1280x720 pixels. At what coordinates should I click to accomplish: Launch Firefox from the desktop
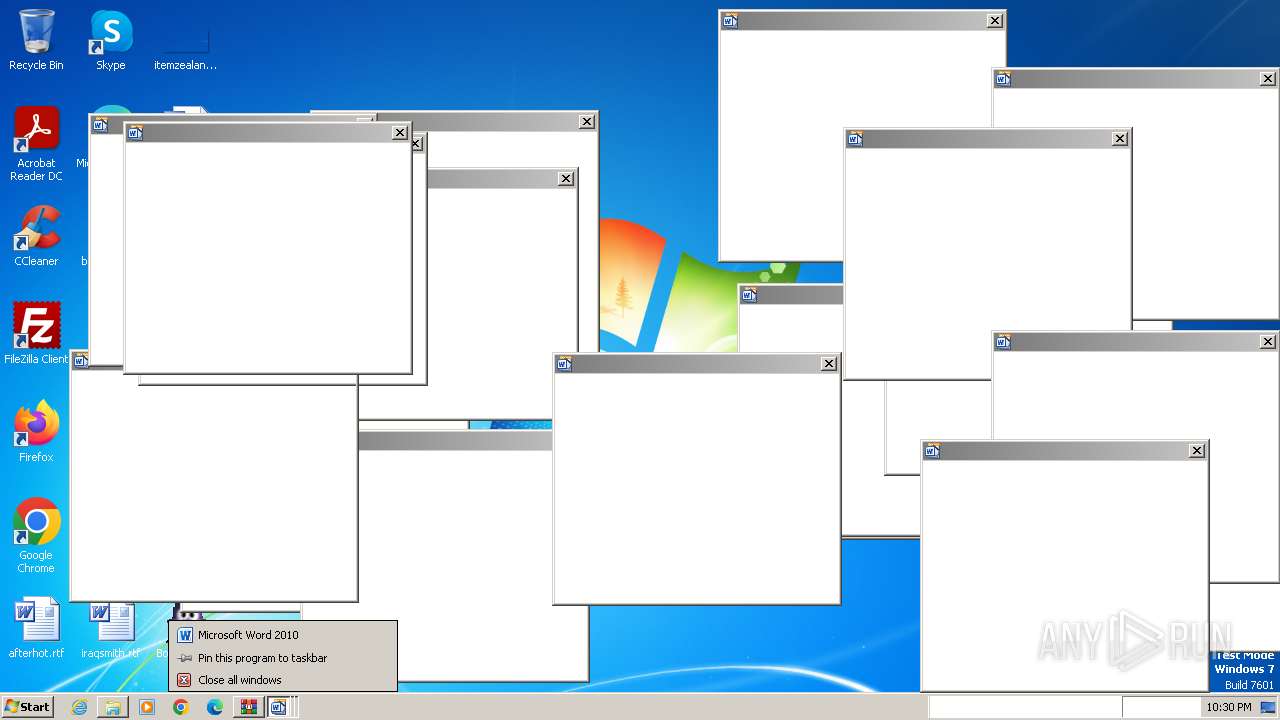36,432
